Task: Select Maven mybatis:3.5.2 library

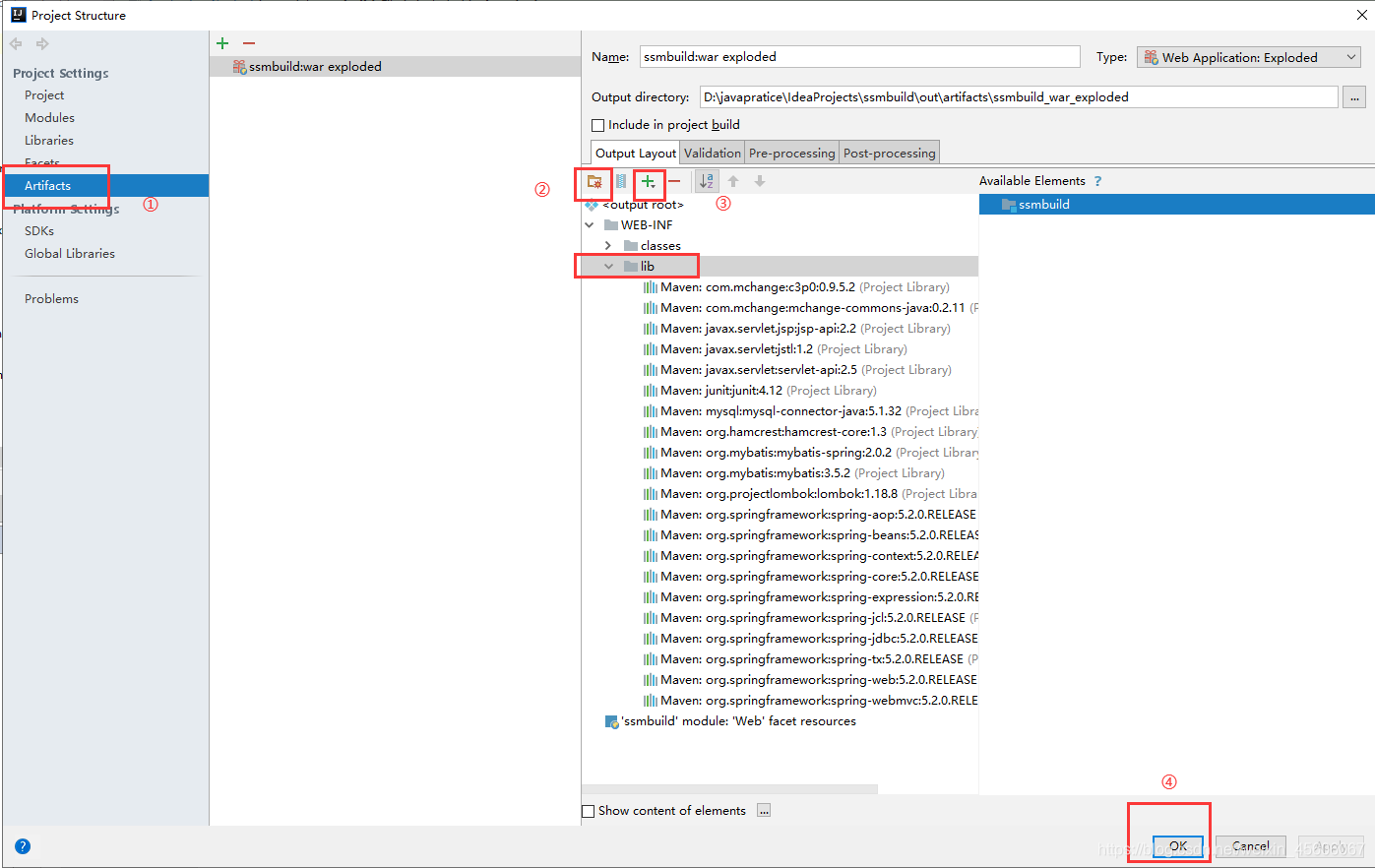Action: pos(793,473)
